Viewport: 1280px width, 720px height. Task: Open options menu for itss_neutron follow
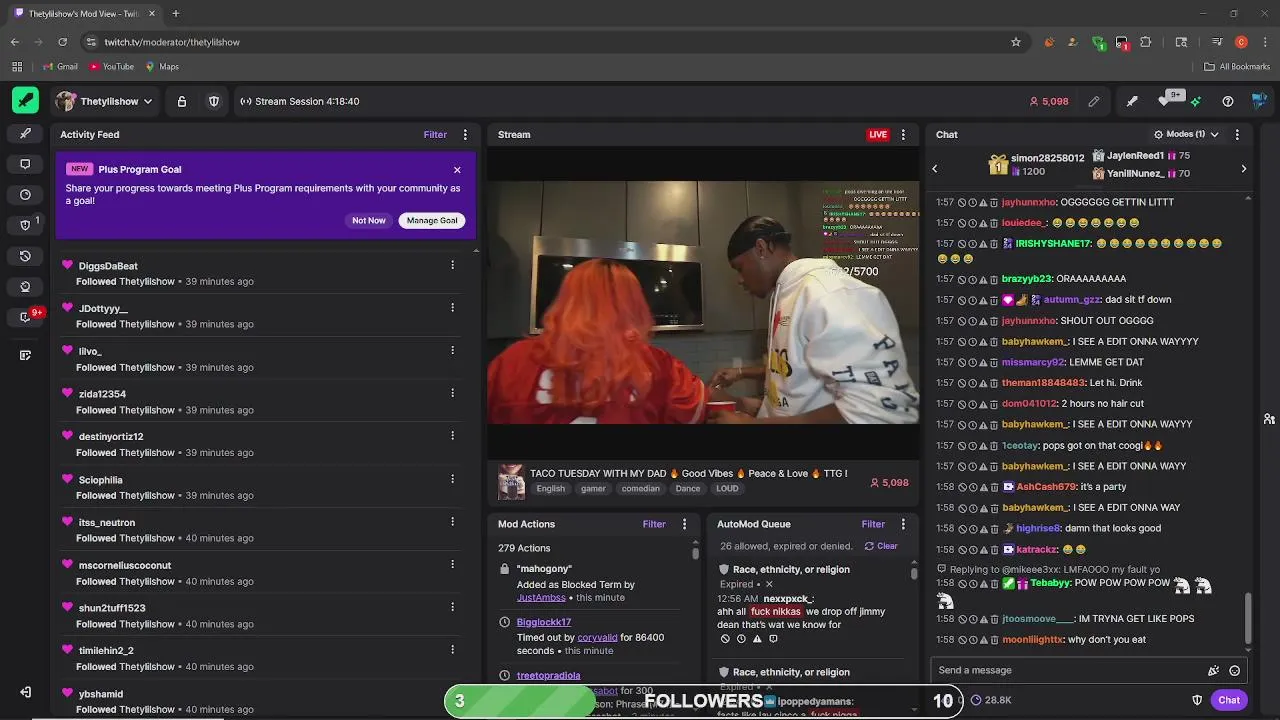[x=452, y=521]
